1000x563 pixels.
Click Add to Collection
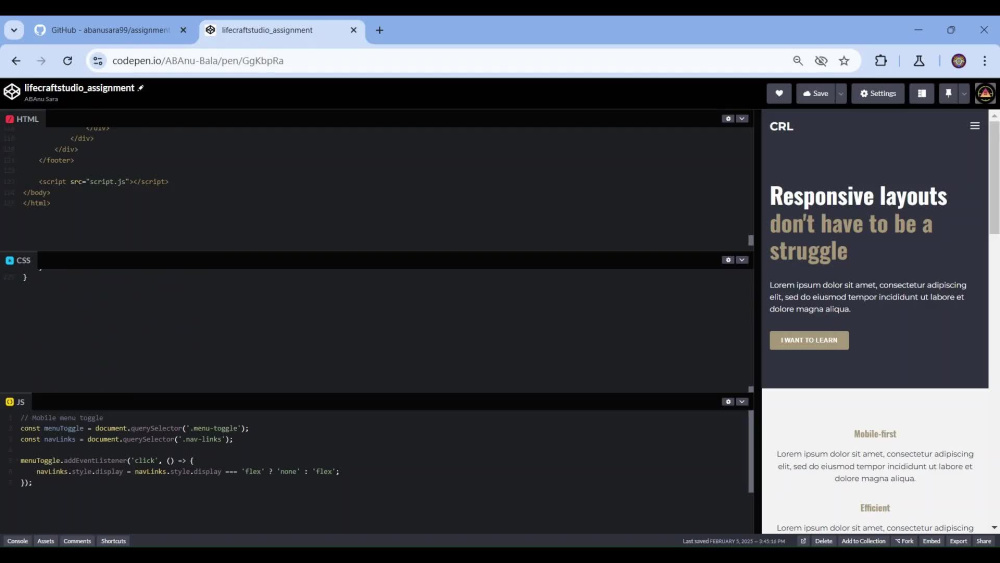point(864,541)
